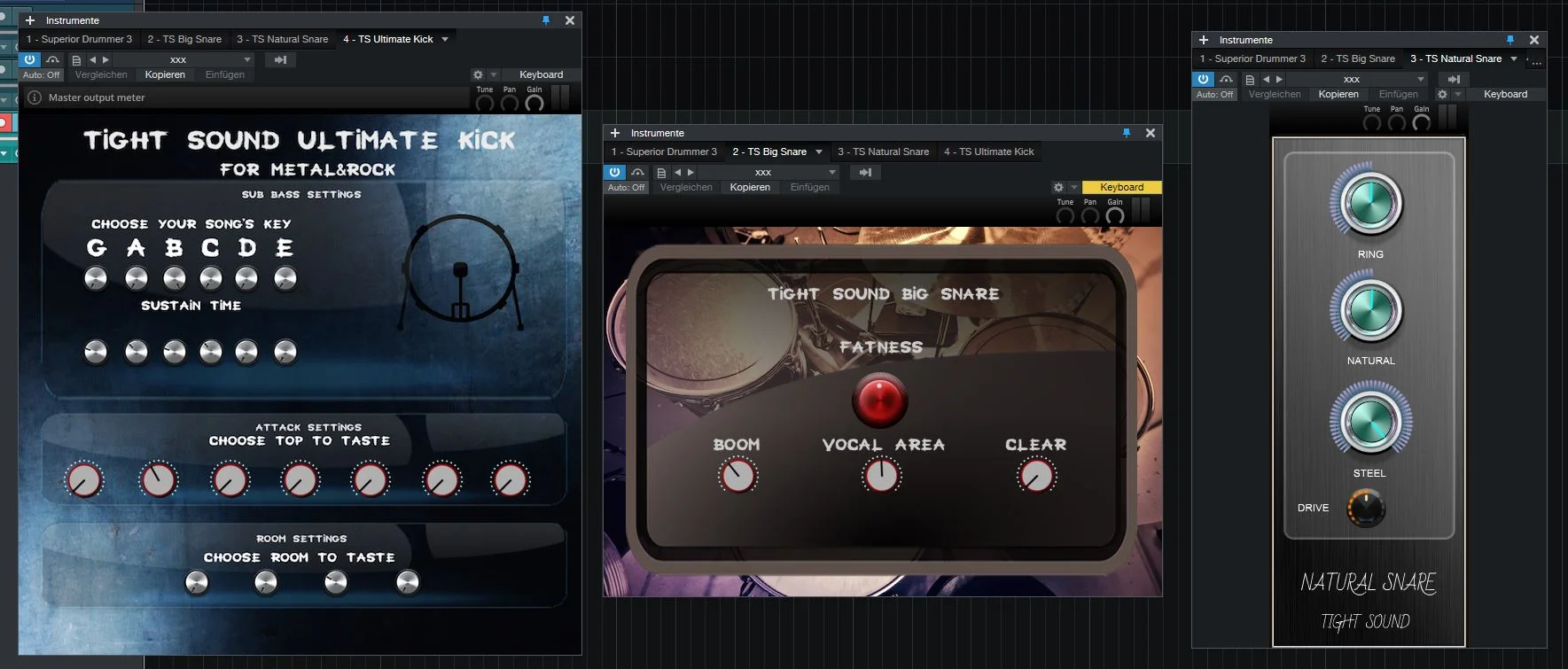Click the knob under song key G
The width and height of the screenshot is (1568, 669).
pyautogui.click(x=96, y=278)
